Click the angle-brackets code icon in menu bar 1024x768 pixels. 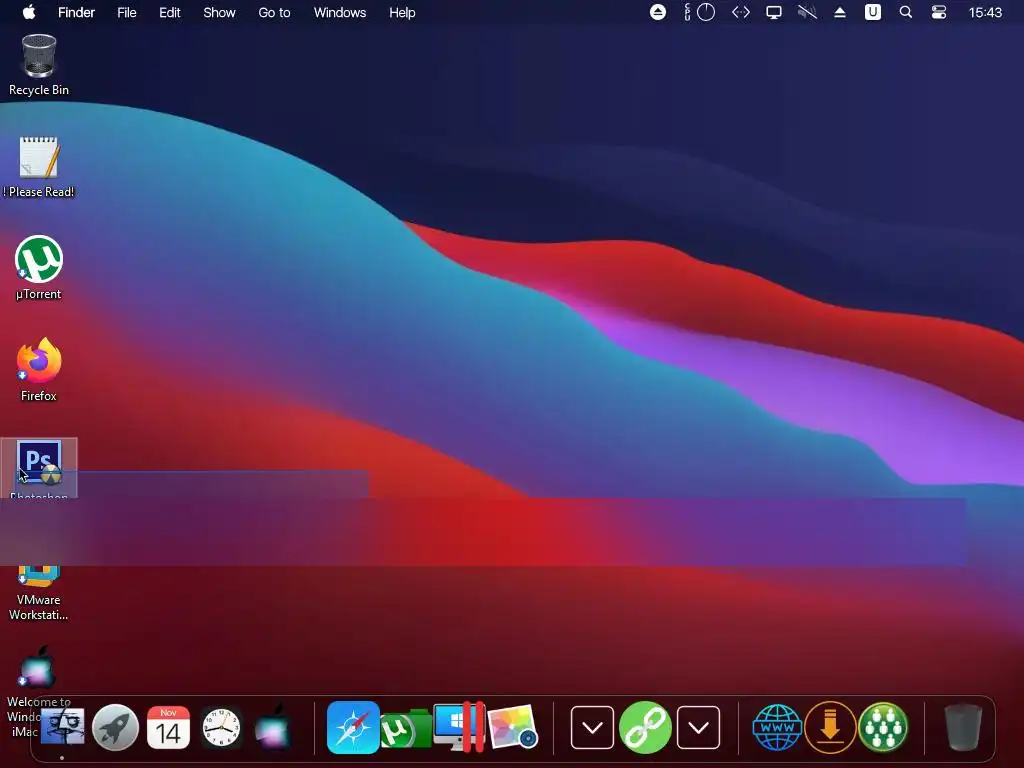pos(741,12)
